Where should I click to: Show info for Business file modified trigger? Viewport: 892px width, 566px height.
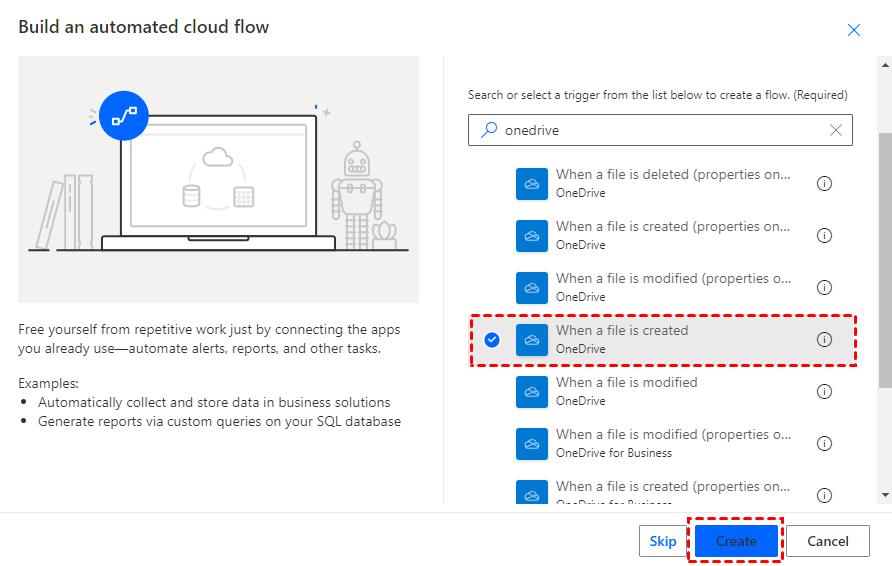click(x=825, y=444)
